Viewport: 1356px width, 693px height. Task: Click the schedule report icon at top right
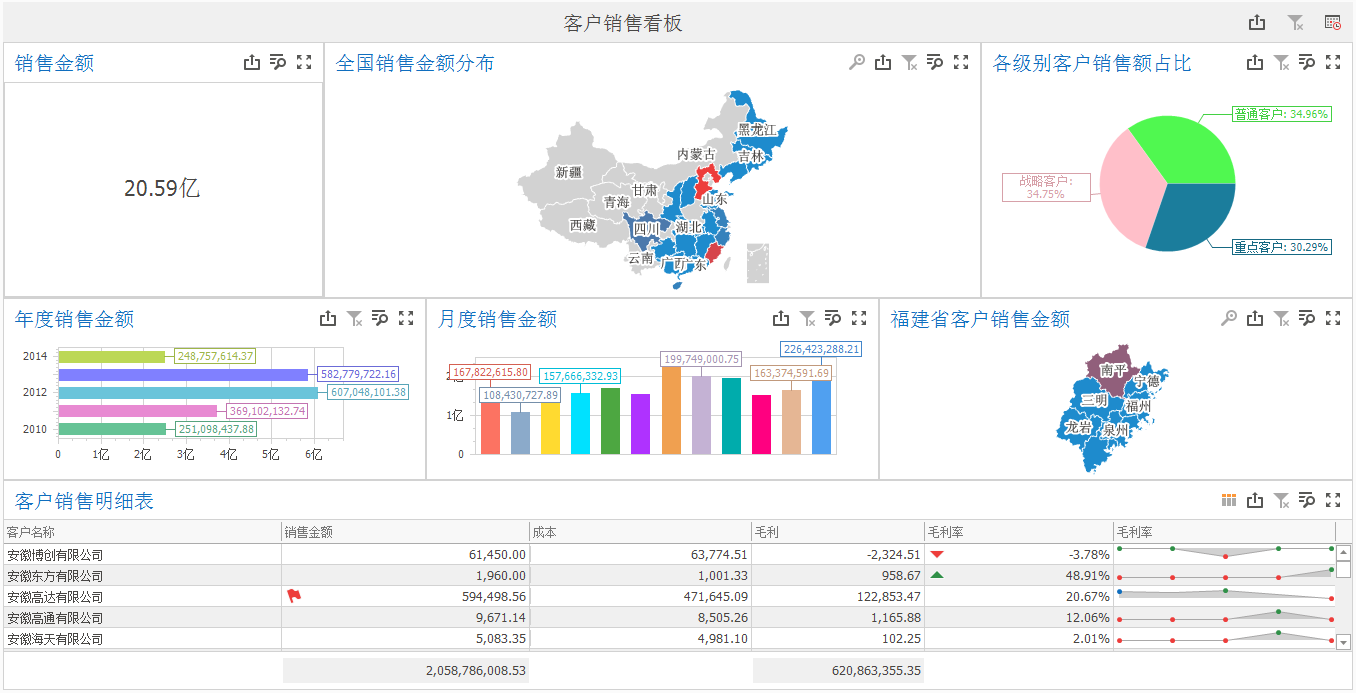[x=1333, y=20]
